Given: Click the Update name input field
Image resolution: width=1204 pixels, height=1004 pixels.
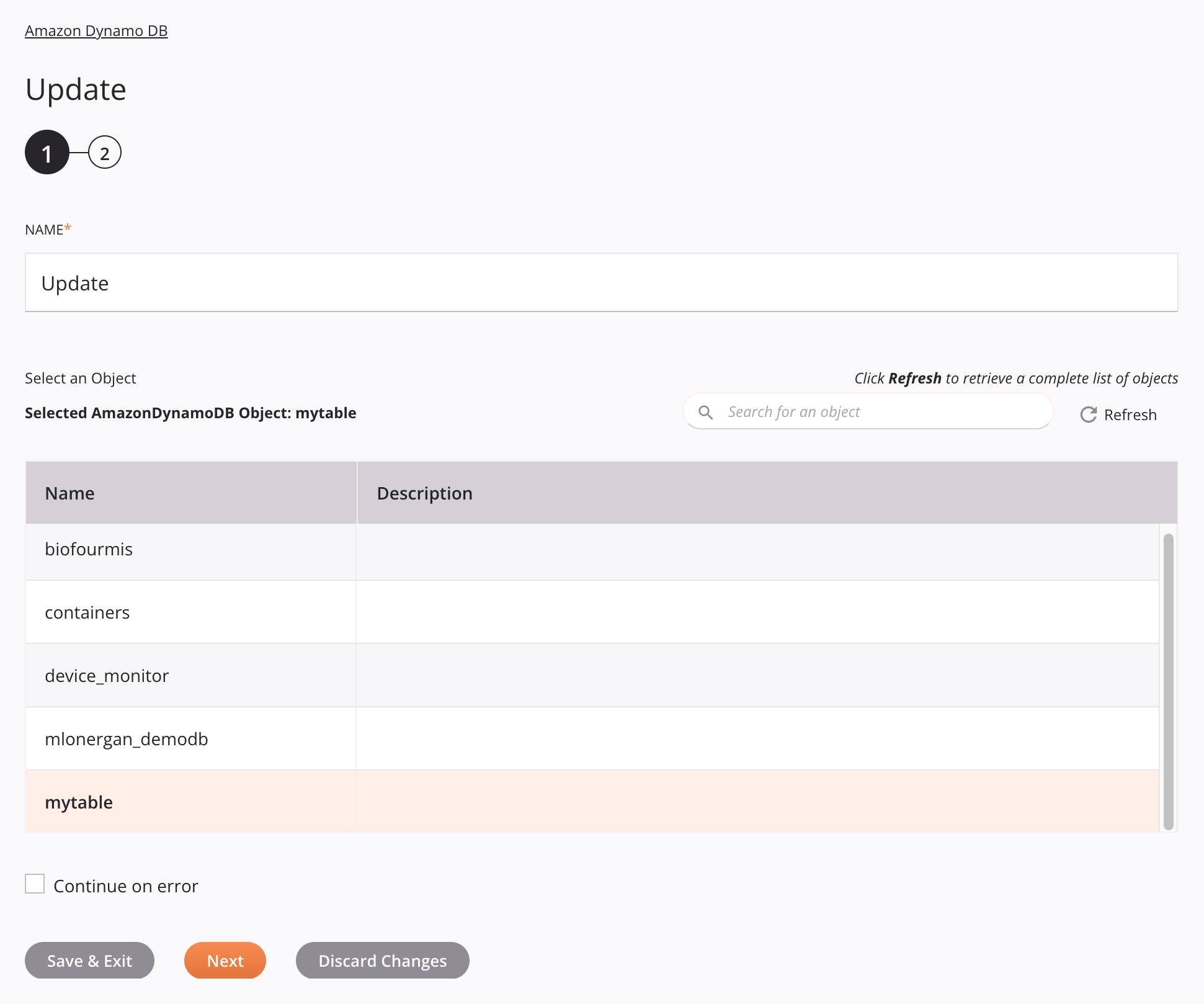Looking at the screenshot, I should 601,282.
